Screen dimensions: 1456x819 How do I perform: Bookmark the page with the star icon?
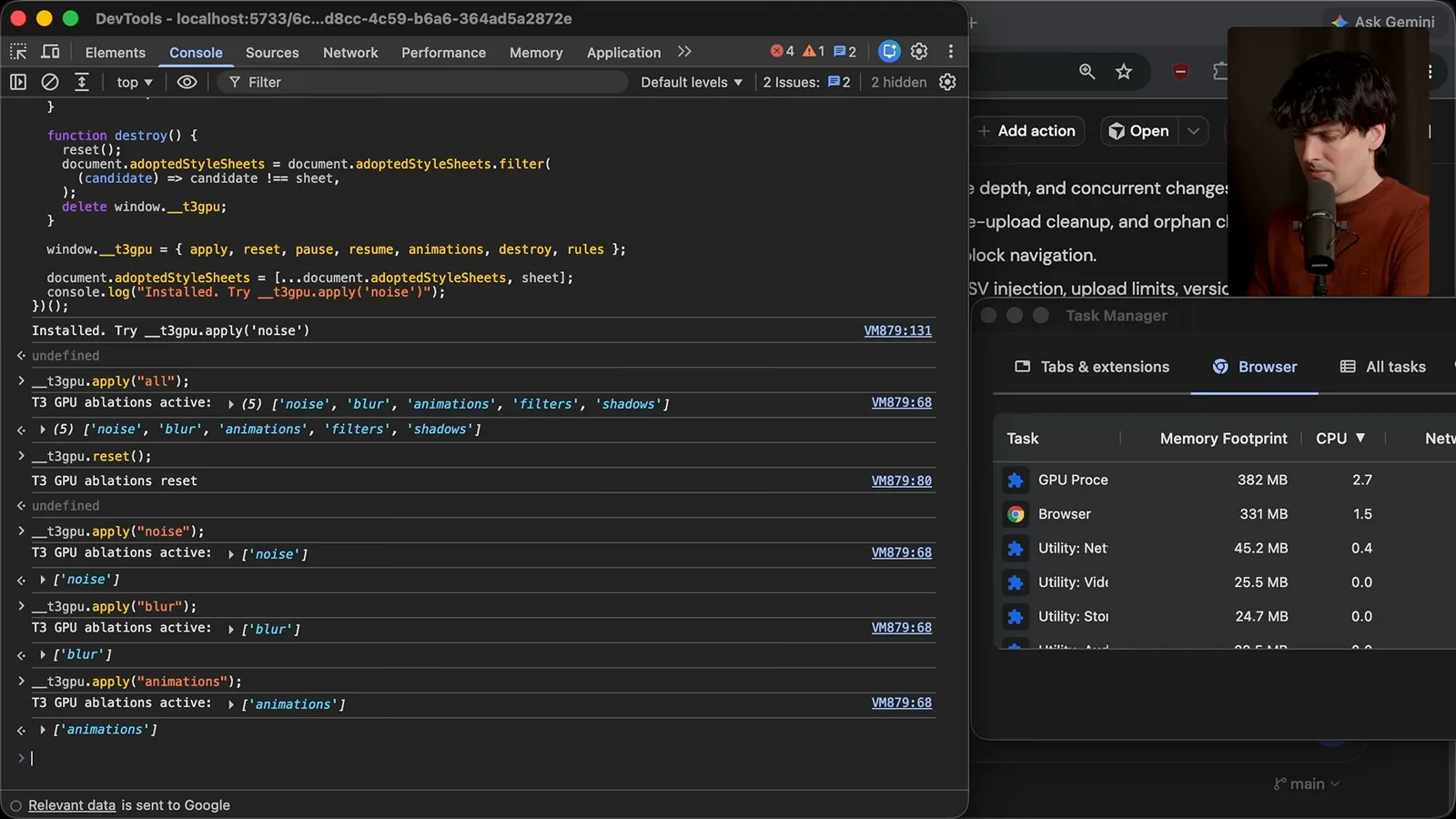tap(1124, 71)
